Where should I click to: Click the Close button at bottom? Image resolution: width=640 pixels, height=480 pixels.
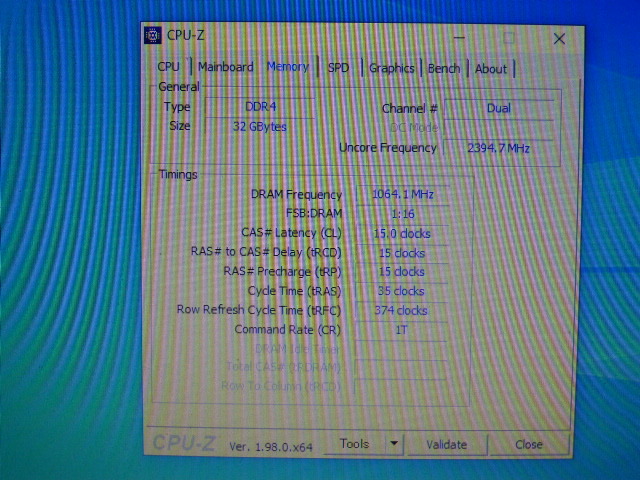coord(529,444)
